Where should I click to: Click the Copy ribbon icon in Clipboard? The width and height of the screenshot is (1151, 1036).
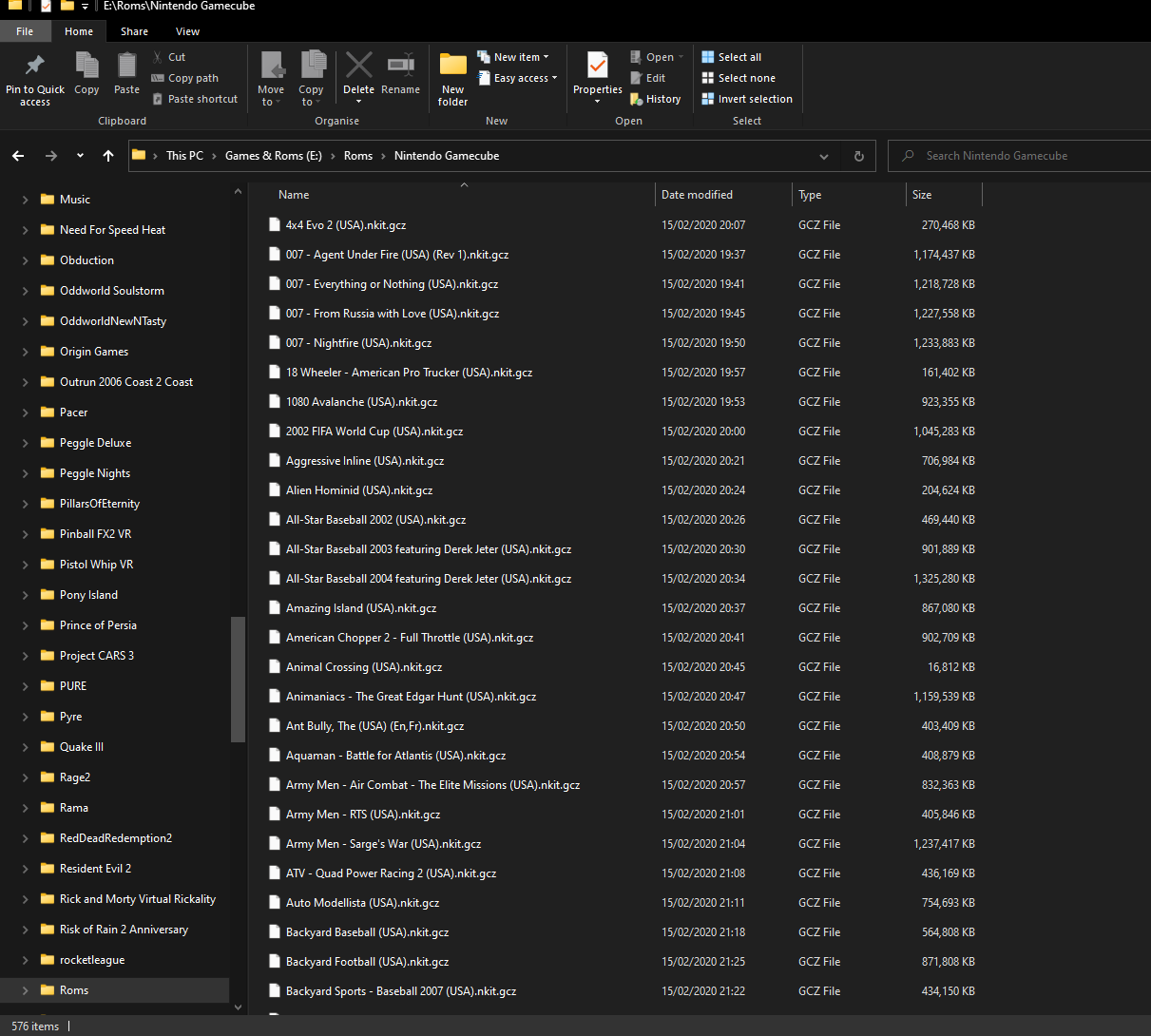[86, 65]
